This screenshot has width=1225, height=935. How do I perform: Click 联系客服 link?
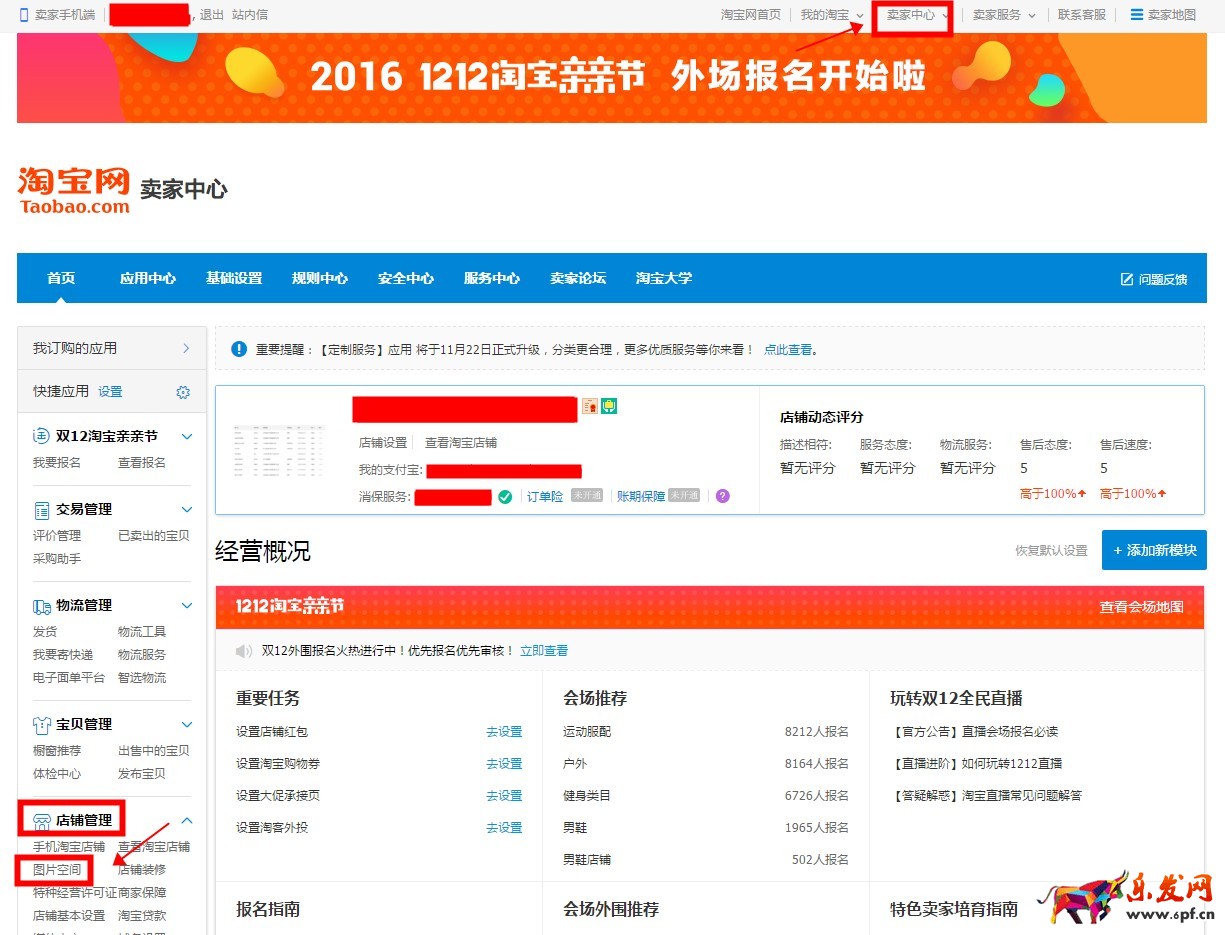1082,15
